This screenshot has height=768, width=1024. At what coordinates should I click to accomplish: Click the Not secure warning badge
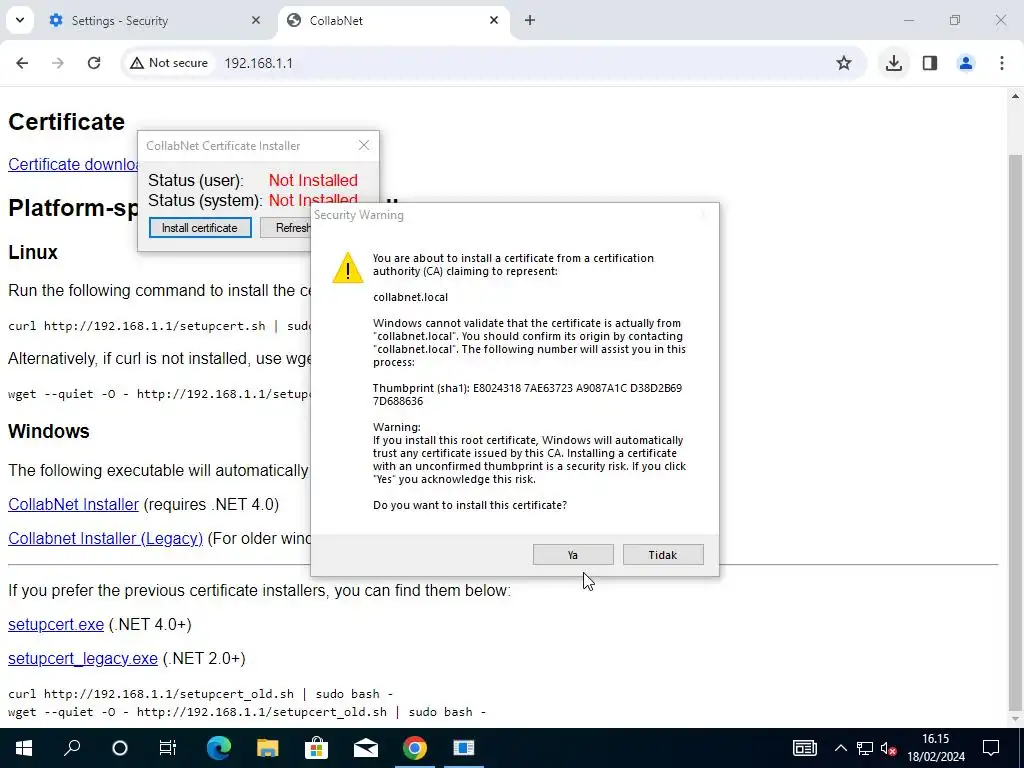(169, 63)
